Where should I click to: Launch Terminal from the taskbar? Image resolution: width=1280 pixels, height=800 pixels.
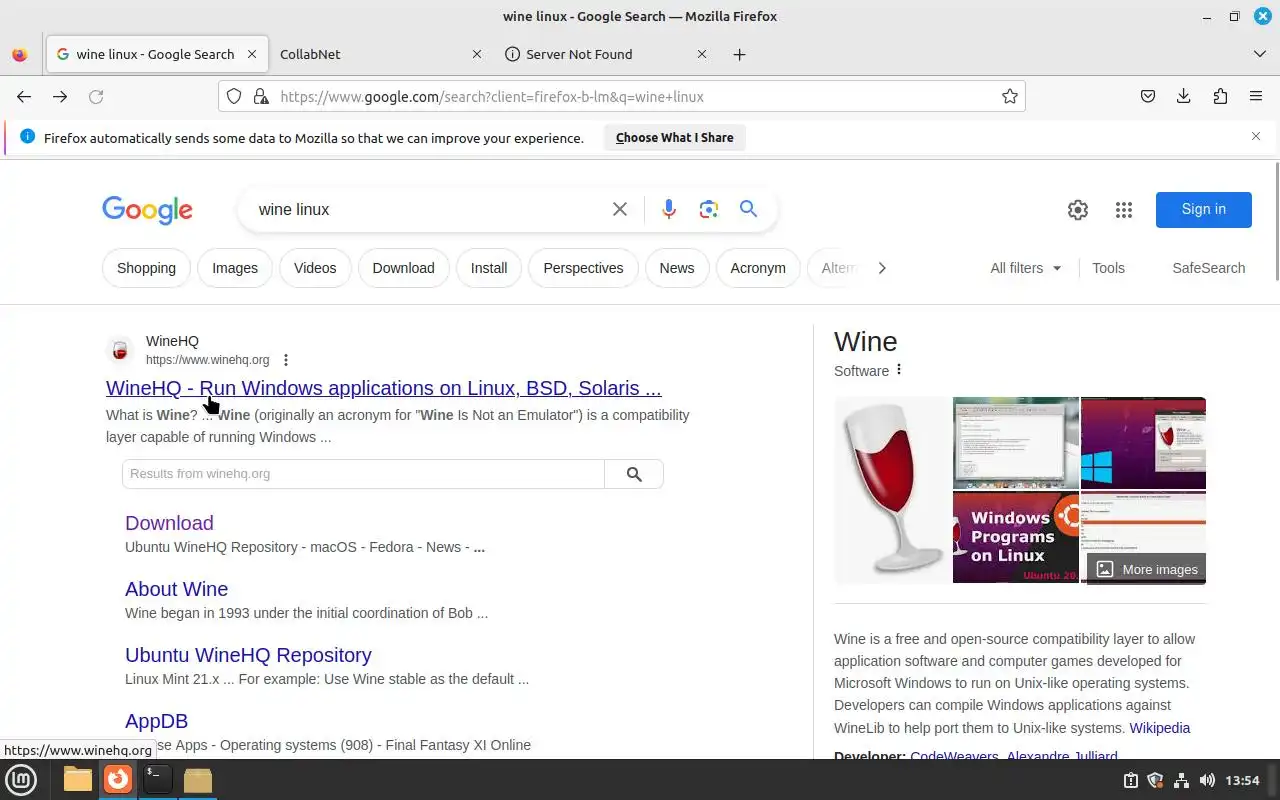pos(157,779)
